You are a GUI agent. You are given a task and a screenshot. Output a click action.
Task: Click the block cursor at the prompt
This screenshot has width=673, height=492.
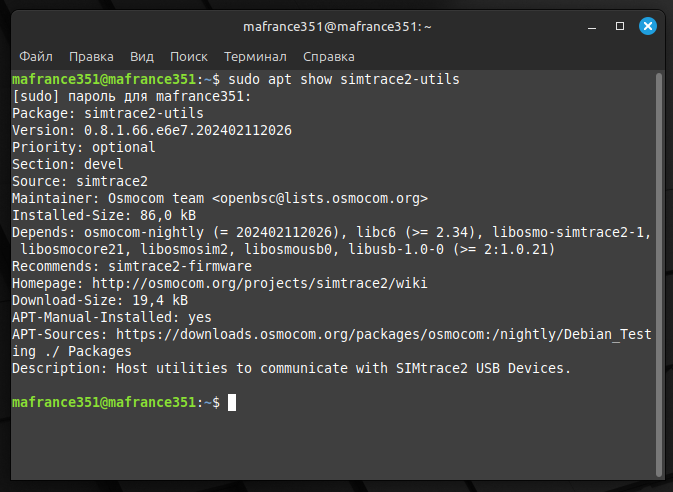tap(232, 402)
